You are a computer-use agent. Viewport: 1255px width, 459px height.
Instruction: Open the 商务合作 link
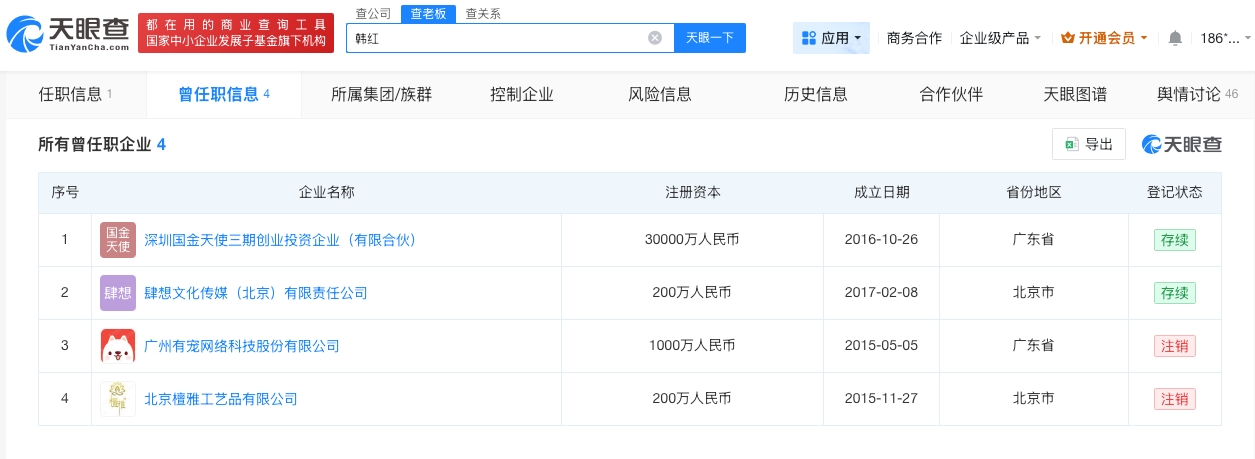coord(914,38)
